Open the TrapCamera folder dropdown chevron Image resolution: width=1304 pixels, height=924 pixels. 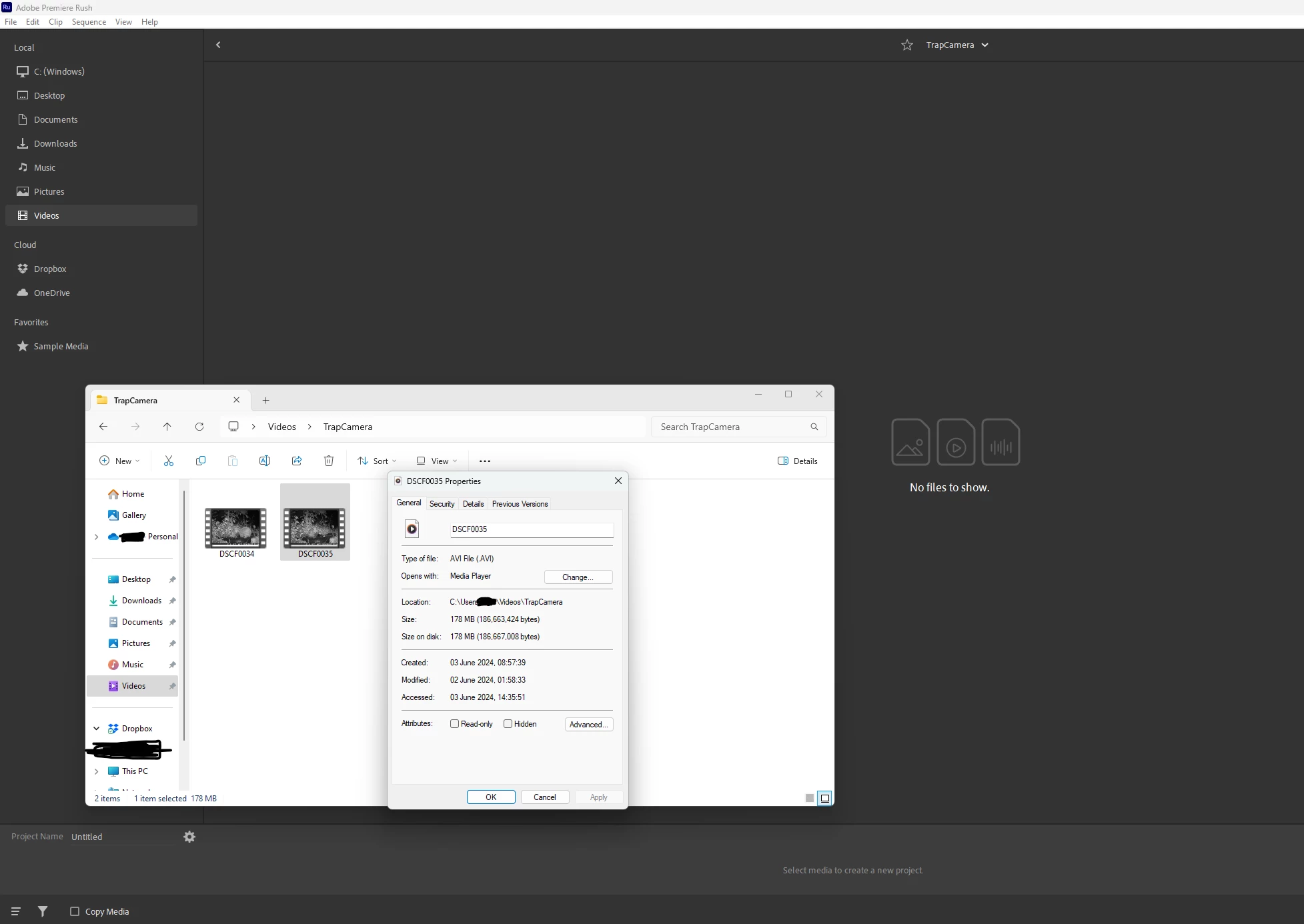coord(985,45)
